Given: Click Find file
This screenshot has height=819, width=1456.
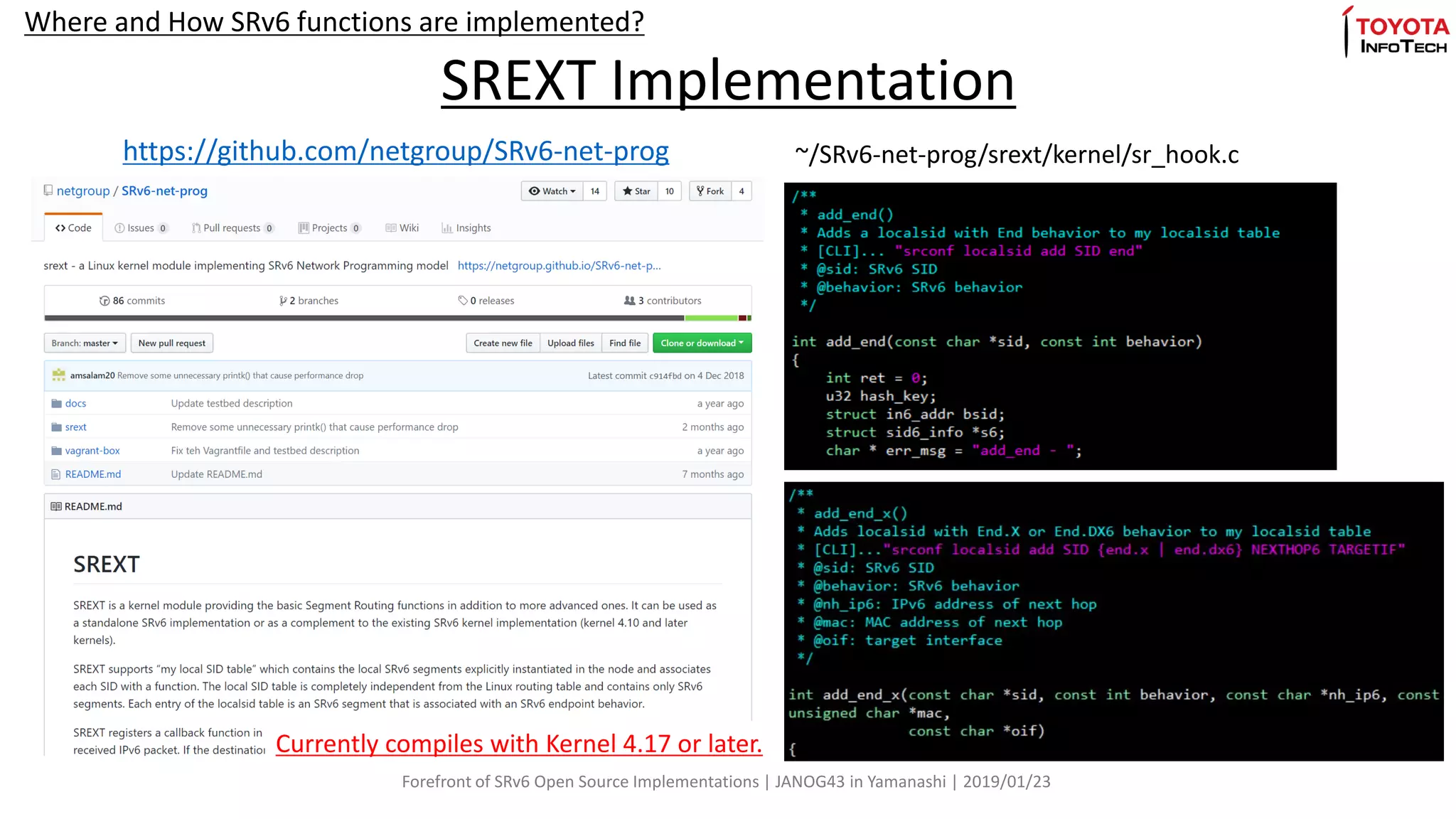Looking at the screenshot, I should coord(625,343).
